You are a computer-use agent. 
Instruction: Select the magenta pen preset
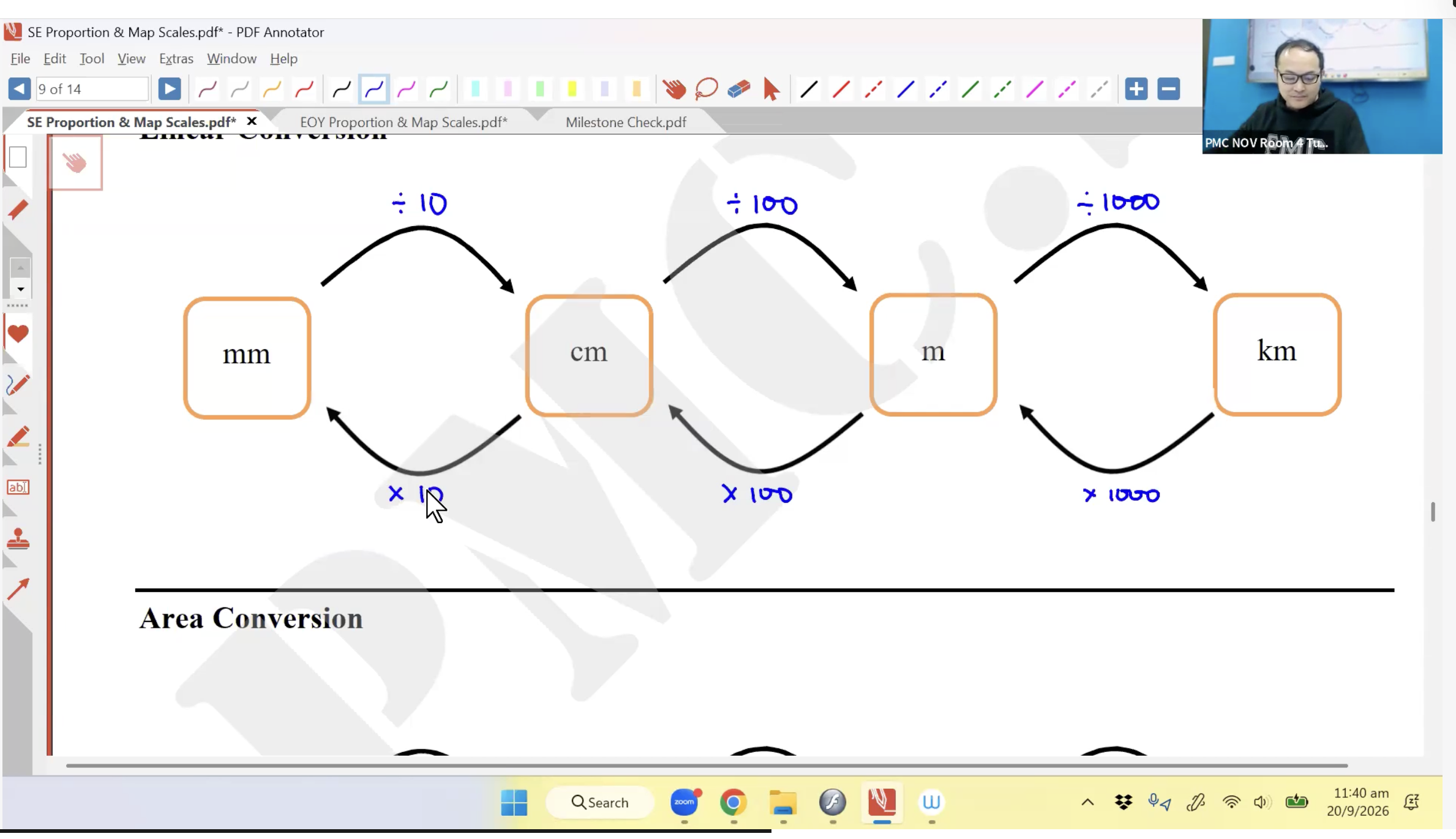(x=407, y=89)
